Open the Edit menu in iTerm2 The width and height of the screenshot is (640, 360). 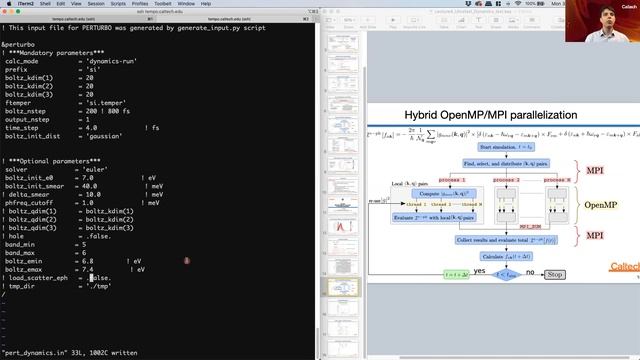(x=61, y=4)
